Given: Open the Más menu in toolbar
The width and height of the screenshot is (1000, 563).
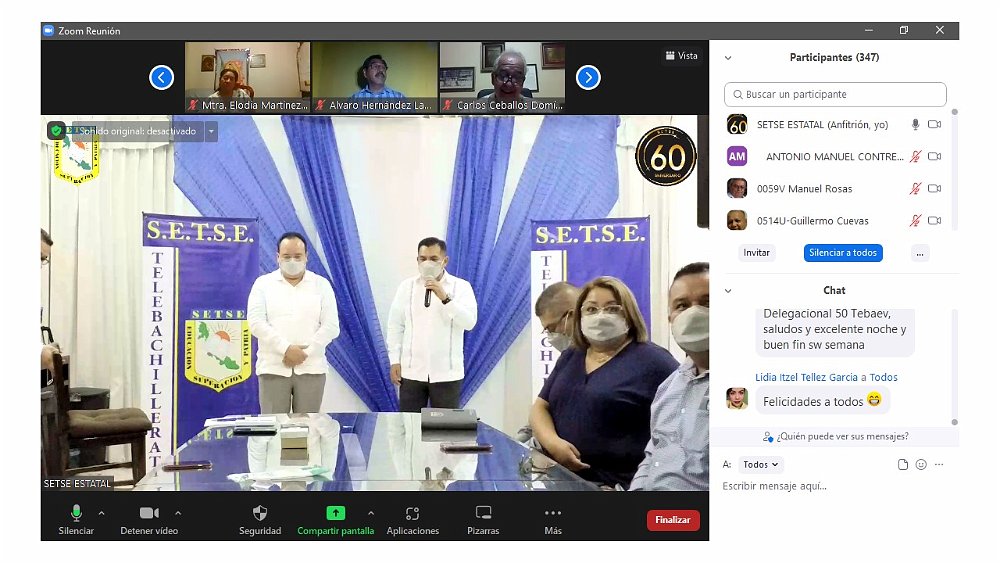Looking at the screenshot, I should coord(553,514).
